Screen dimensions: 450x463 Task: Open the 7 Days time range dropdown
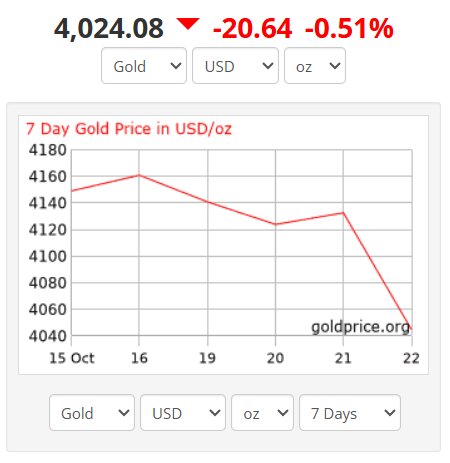coord(350,413)
